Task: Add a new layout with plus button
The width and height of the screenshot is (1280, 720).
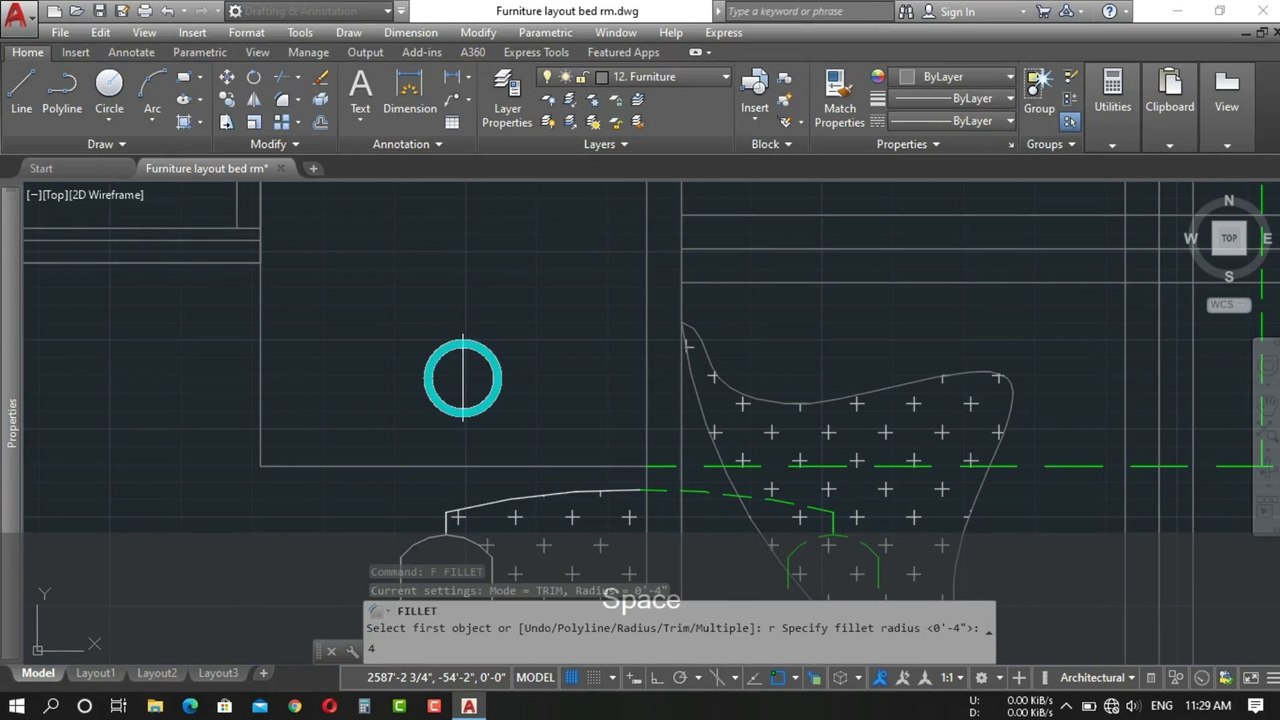Action: (263, 673)
